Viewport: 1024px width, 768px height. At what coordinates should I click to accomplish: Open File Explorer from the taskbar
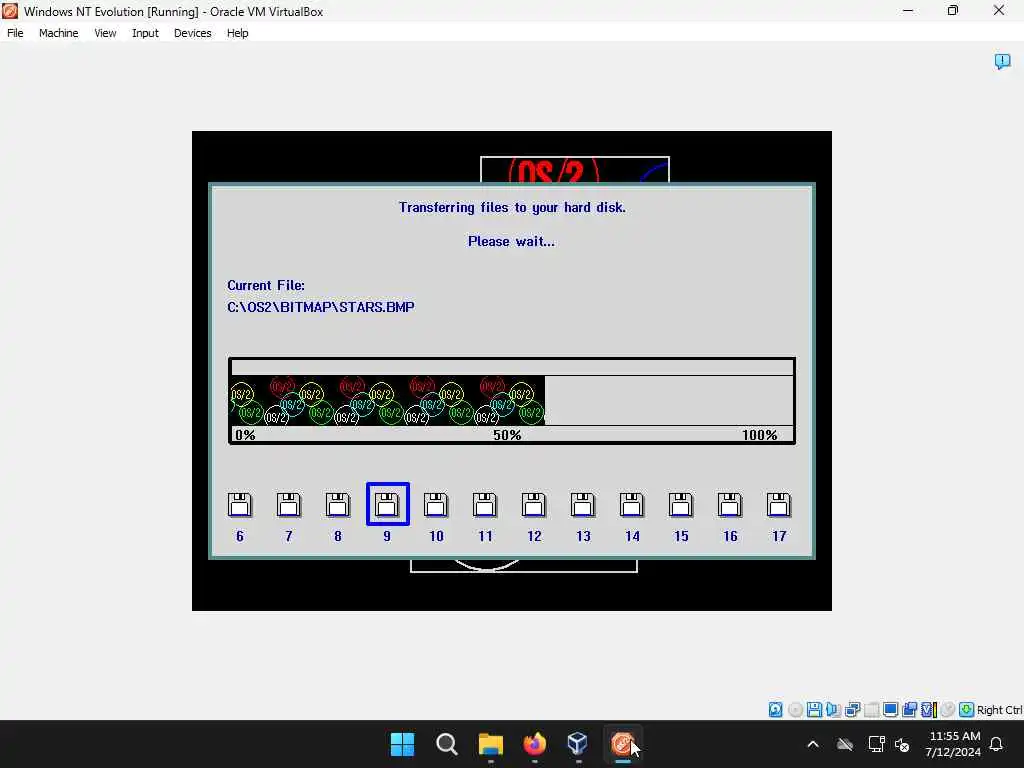[x=490, y=744]
